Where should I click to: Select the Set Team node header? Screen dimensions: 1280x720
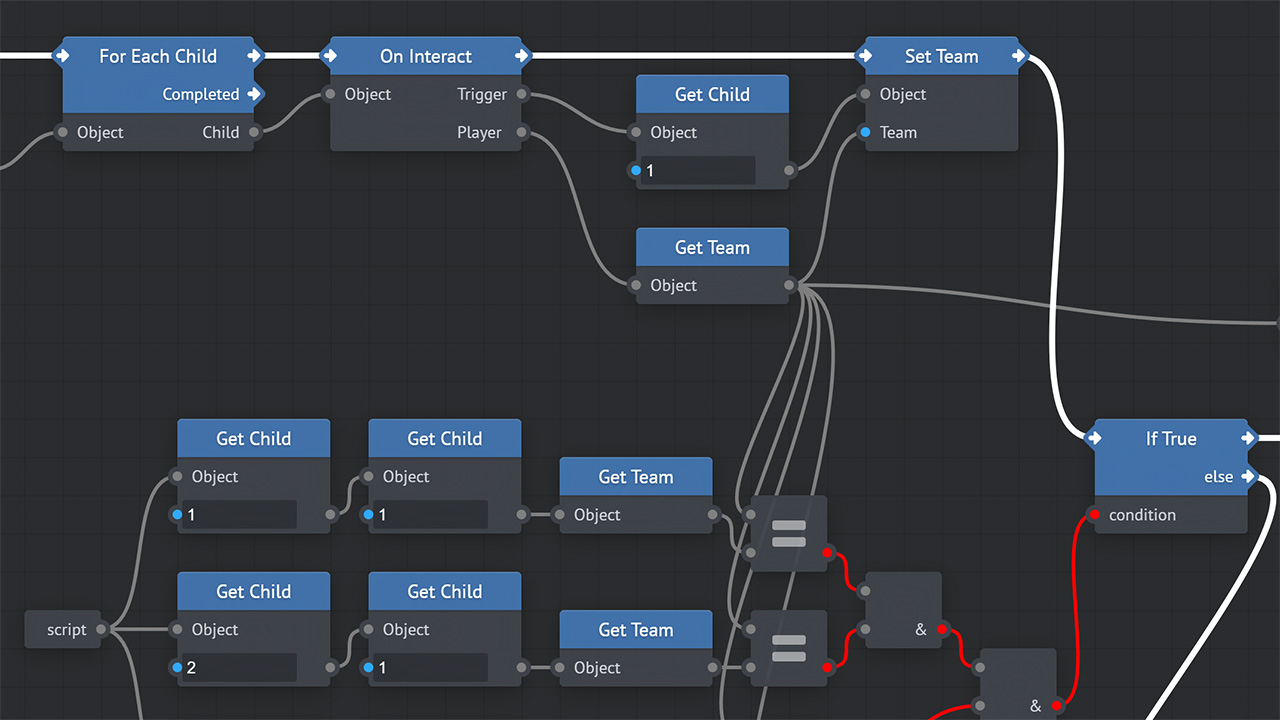(941, 56)
